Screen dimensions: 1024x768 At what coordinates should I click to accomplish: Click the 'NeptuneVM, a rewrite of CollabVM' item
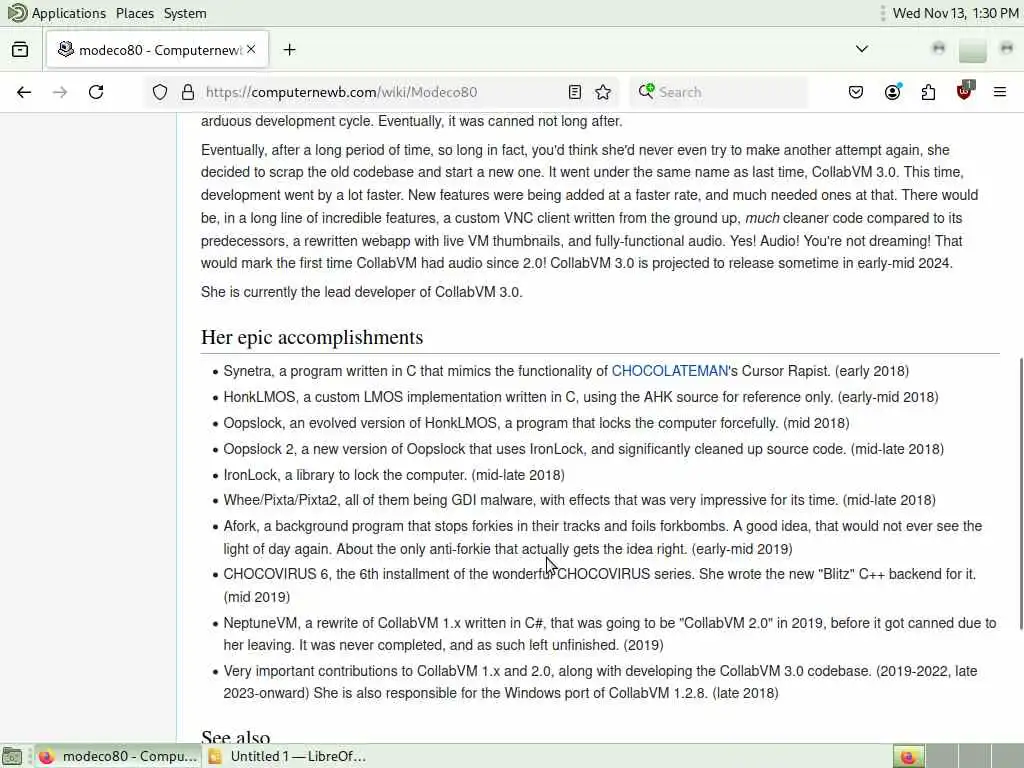click(610, 633)
